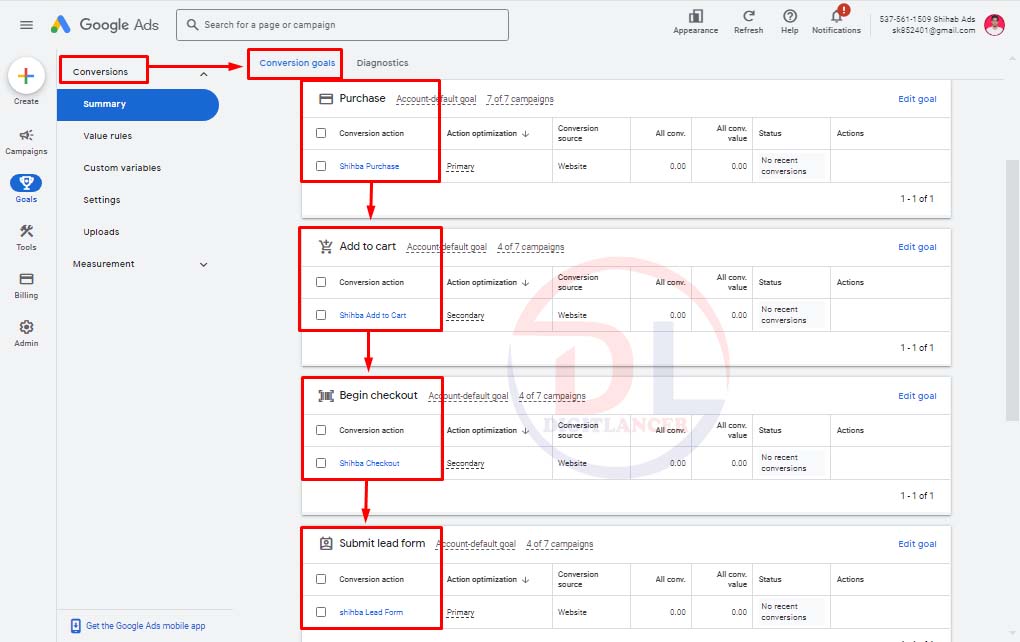Select all in Submit lead form header checkbox
Screen dimensions: 1020x642
pyautogui.click(x=321, y=579)
